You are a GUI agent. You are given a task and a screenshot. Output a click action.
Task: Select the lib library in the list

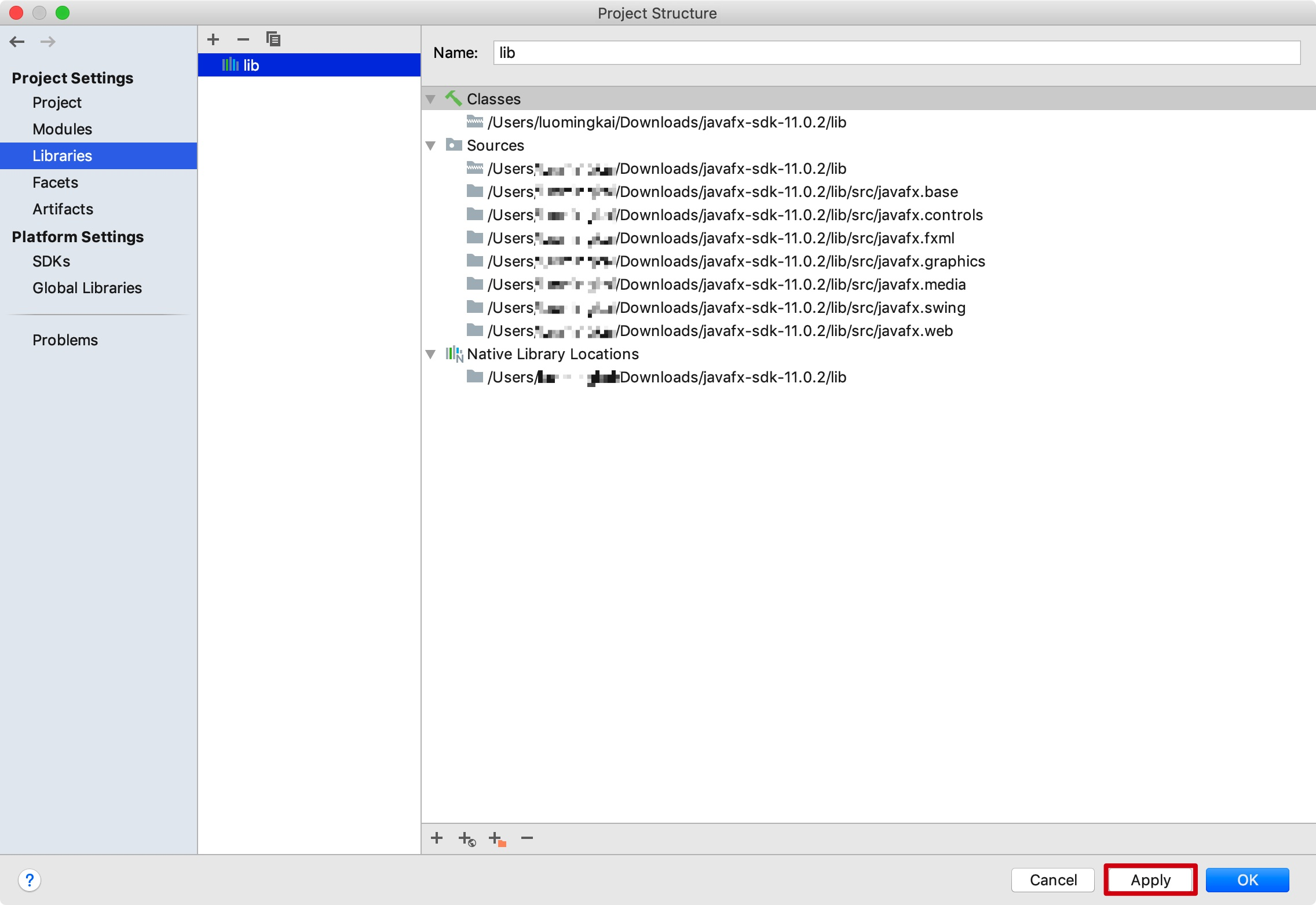(x=252, y=64)
